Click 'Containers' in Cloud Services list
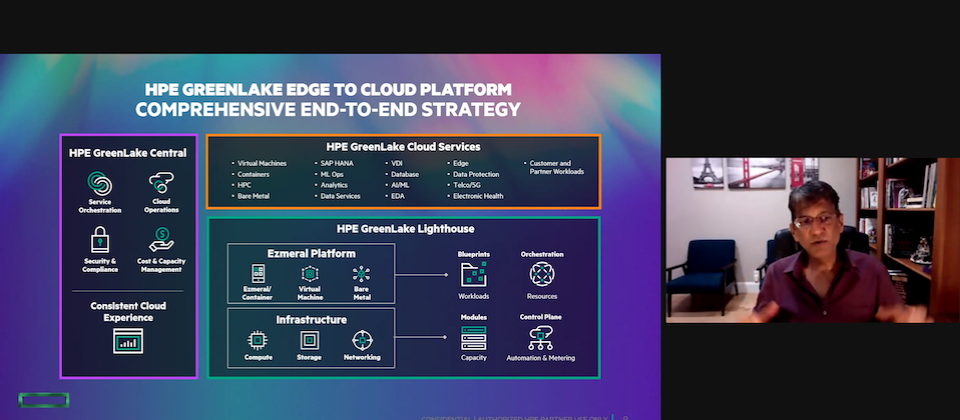The height and width of the screenshot is (420, 960). click(x=253, y=174)
